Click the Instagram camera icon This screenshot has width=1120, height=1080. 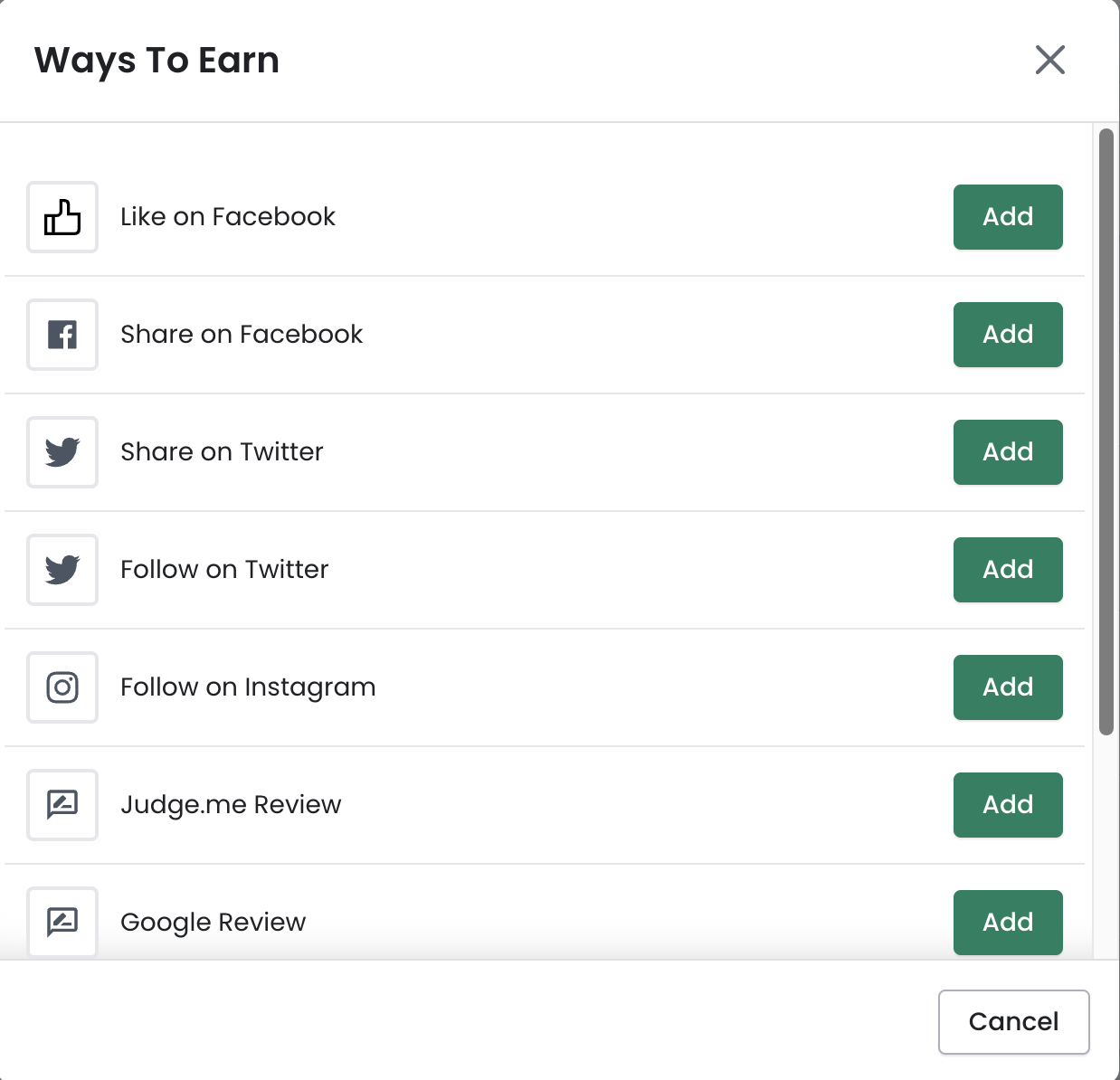pos(62,687)
